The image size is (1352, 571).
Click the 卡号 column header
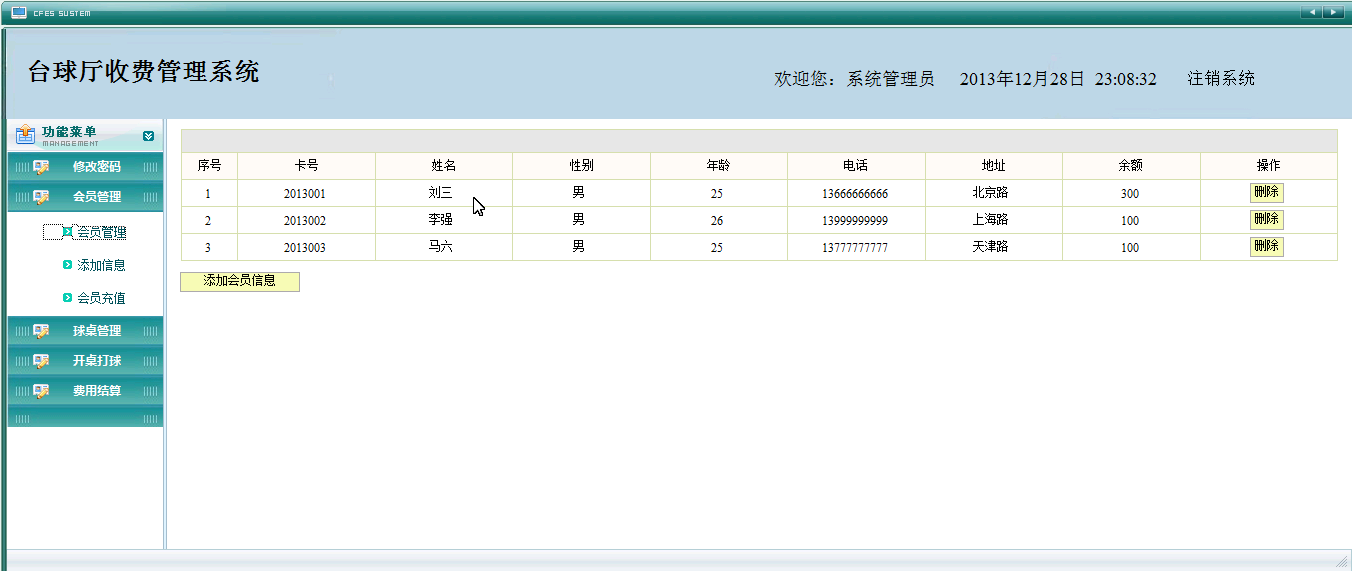click(x=306, y=166)
